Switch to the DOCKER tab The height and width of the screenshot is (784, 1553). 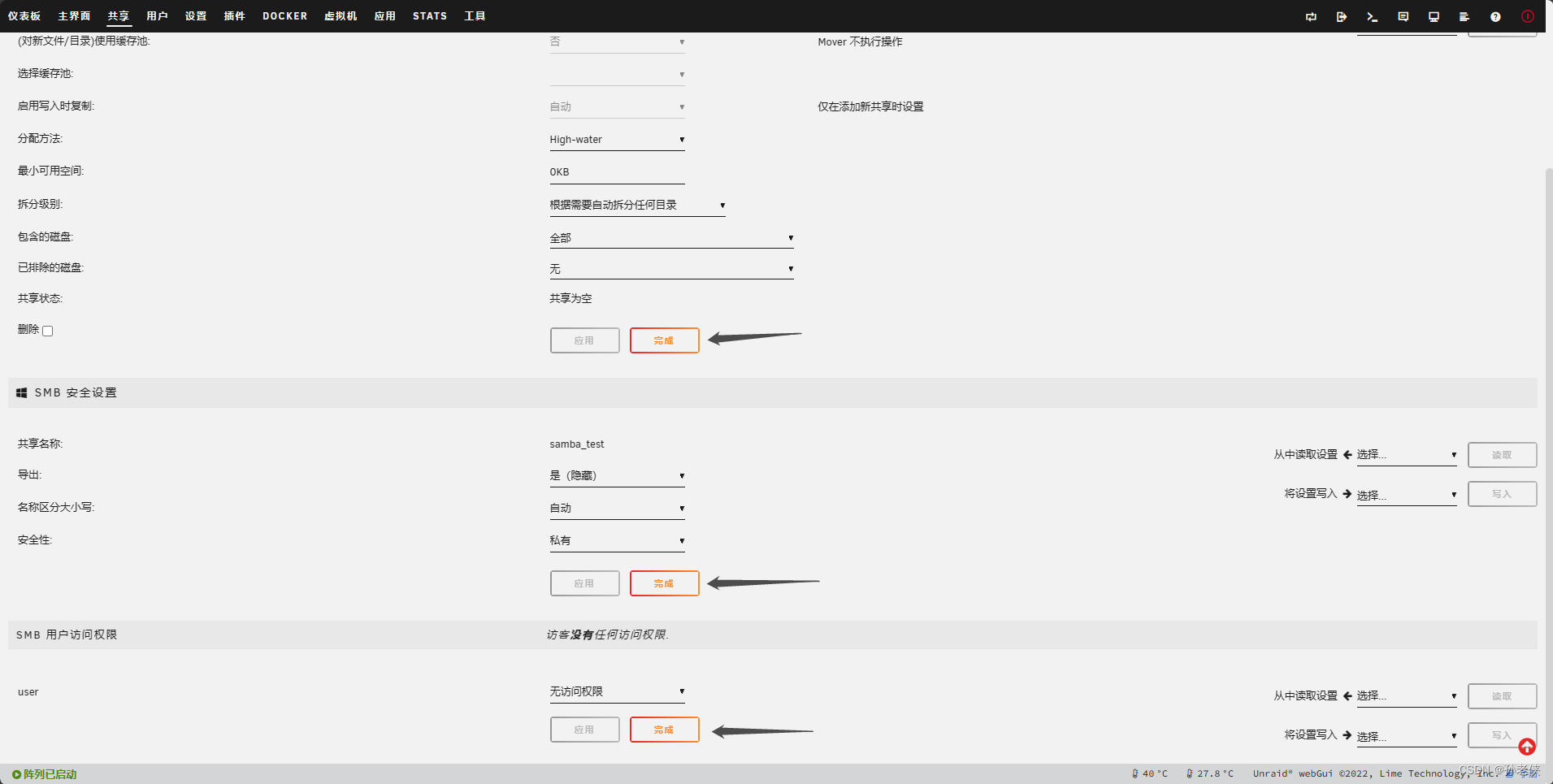point(284,15)
